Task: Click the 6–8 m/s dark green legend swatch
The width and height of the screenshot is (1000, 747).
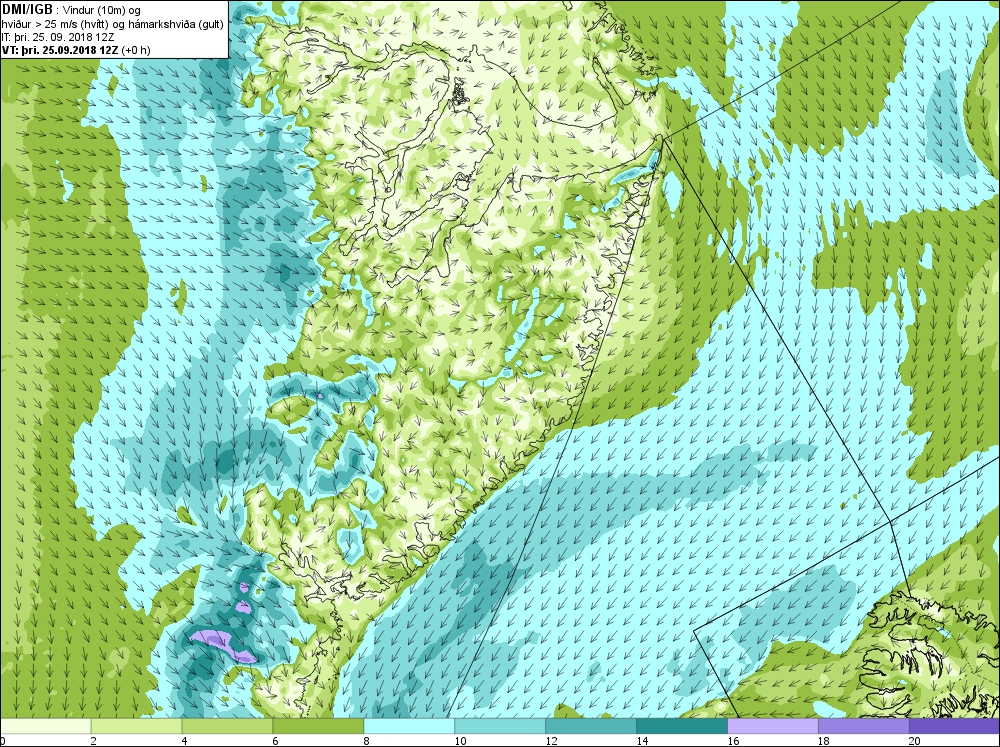Action: (318, 726)
